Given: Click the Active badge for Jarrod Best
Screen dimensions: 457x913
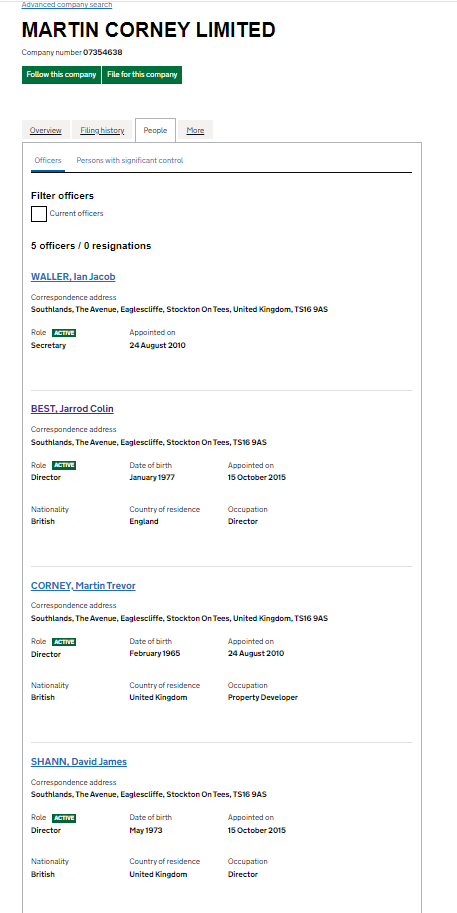Looking at the screenshot, I should tap(64, 465).
